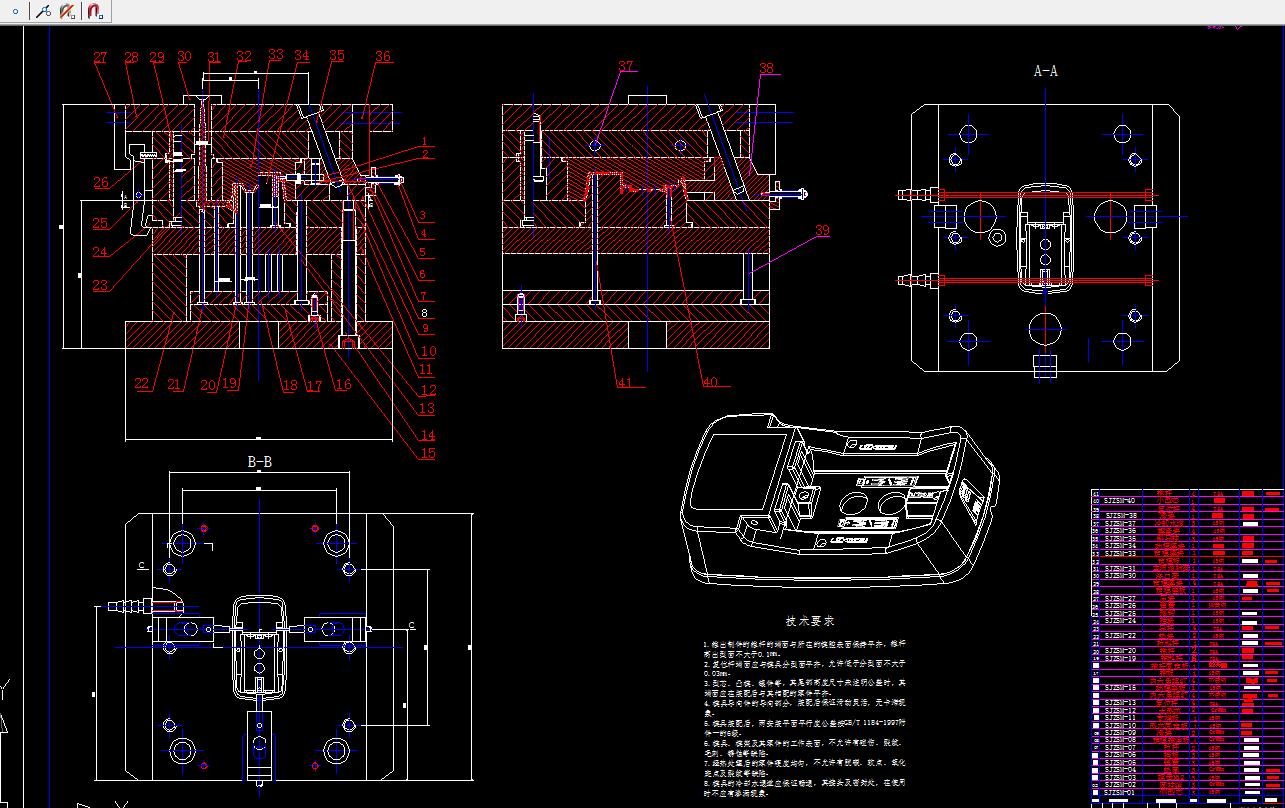Click part callout number 38
The height and width of the screenshot is (808, 1285).
(766, 69)
